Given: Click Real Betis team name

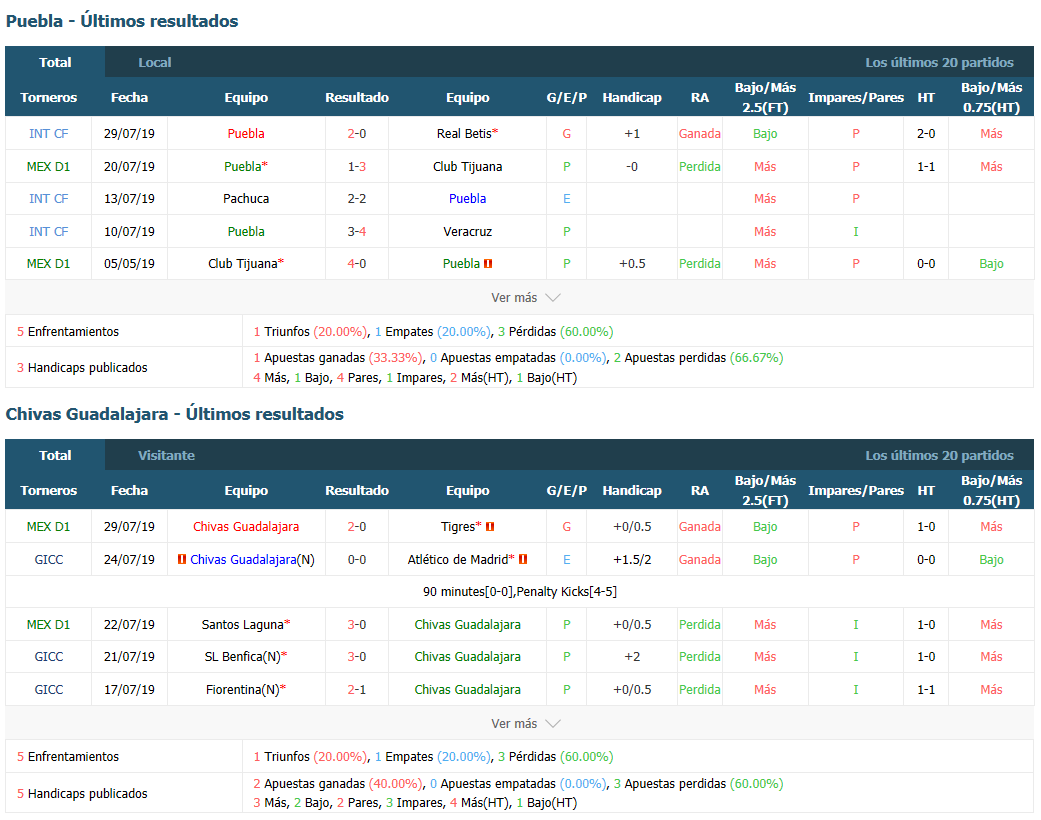Looking at the screenshot, I should [464, 133].
